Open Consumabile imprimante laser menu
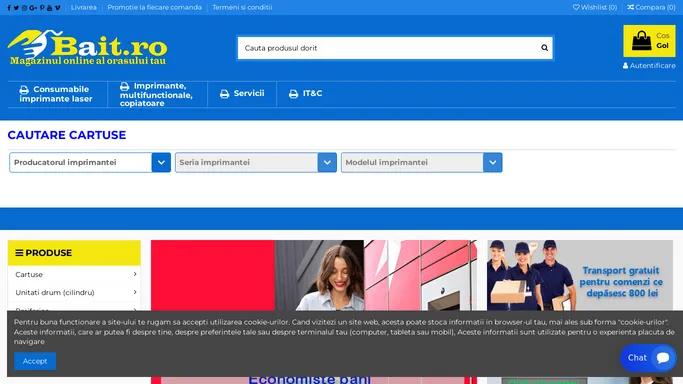 (56, 94)
